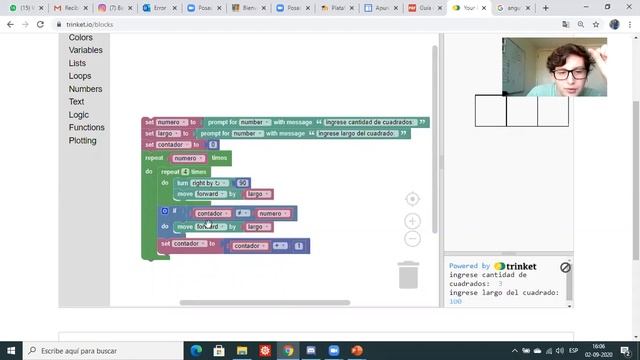Zoom out the block workspace
Viewport: 640px width, 360px height.
(x=412, y=239)
